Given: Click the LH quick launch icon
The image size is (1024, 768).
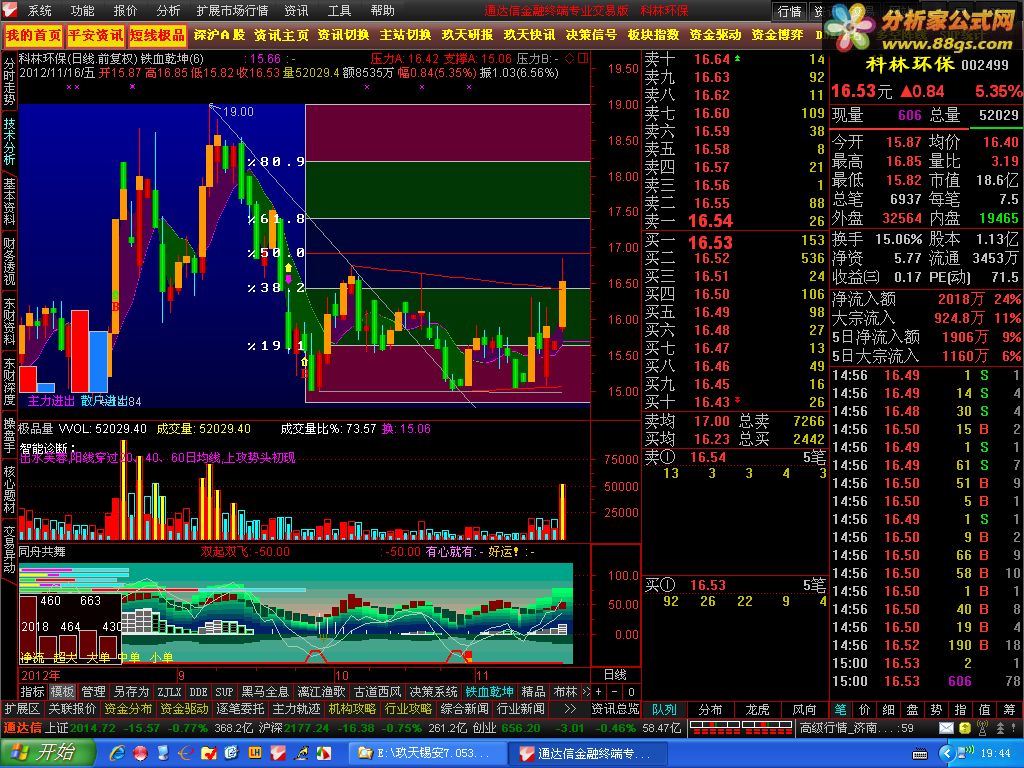Looking at the screenshot, I should [255, 754].
